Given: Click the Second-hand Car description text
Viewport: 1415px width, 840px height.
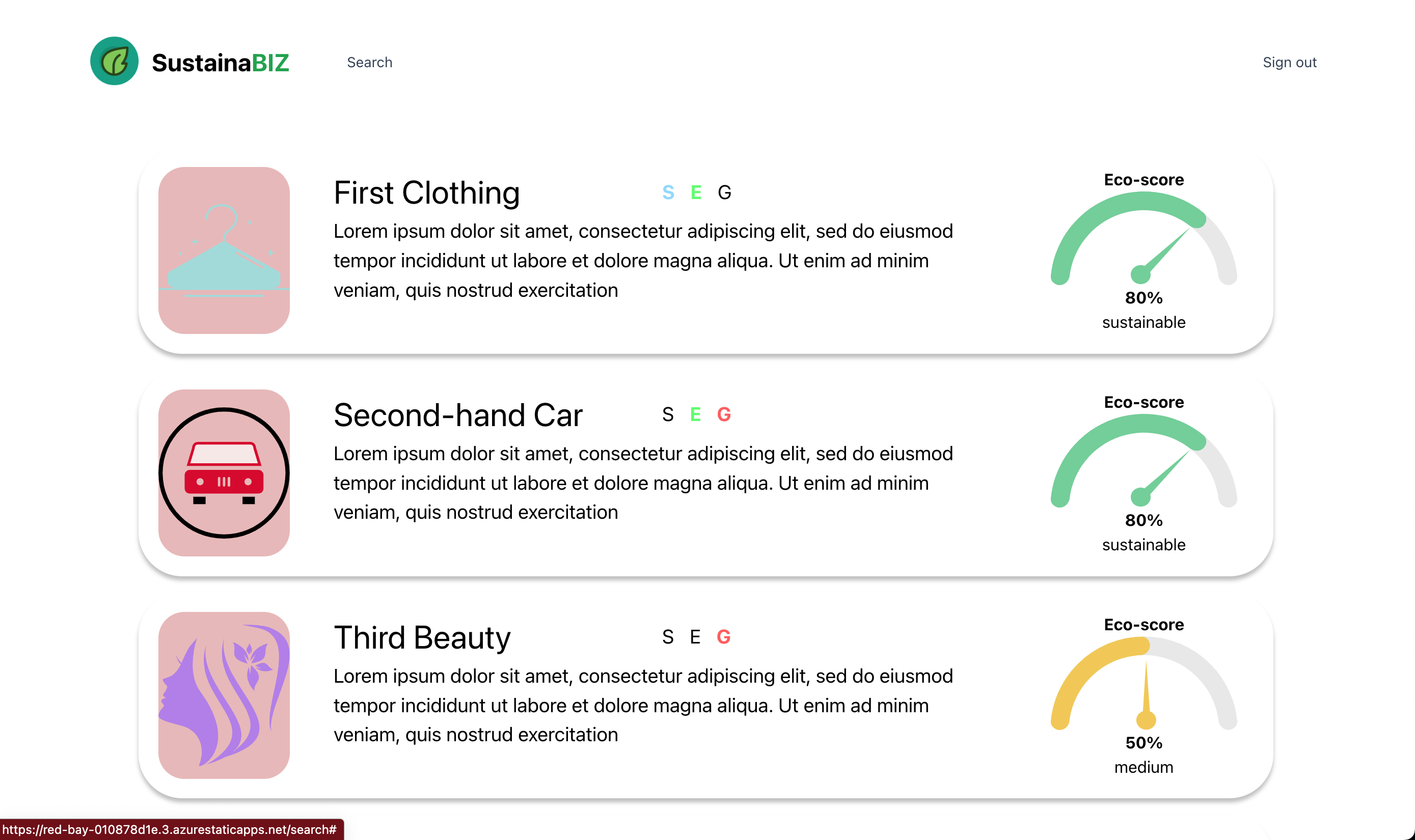Looking at the screenshot, I should click(x=643, y=483).
